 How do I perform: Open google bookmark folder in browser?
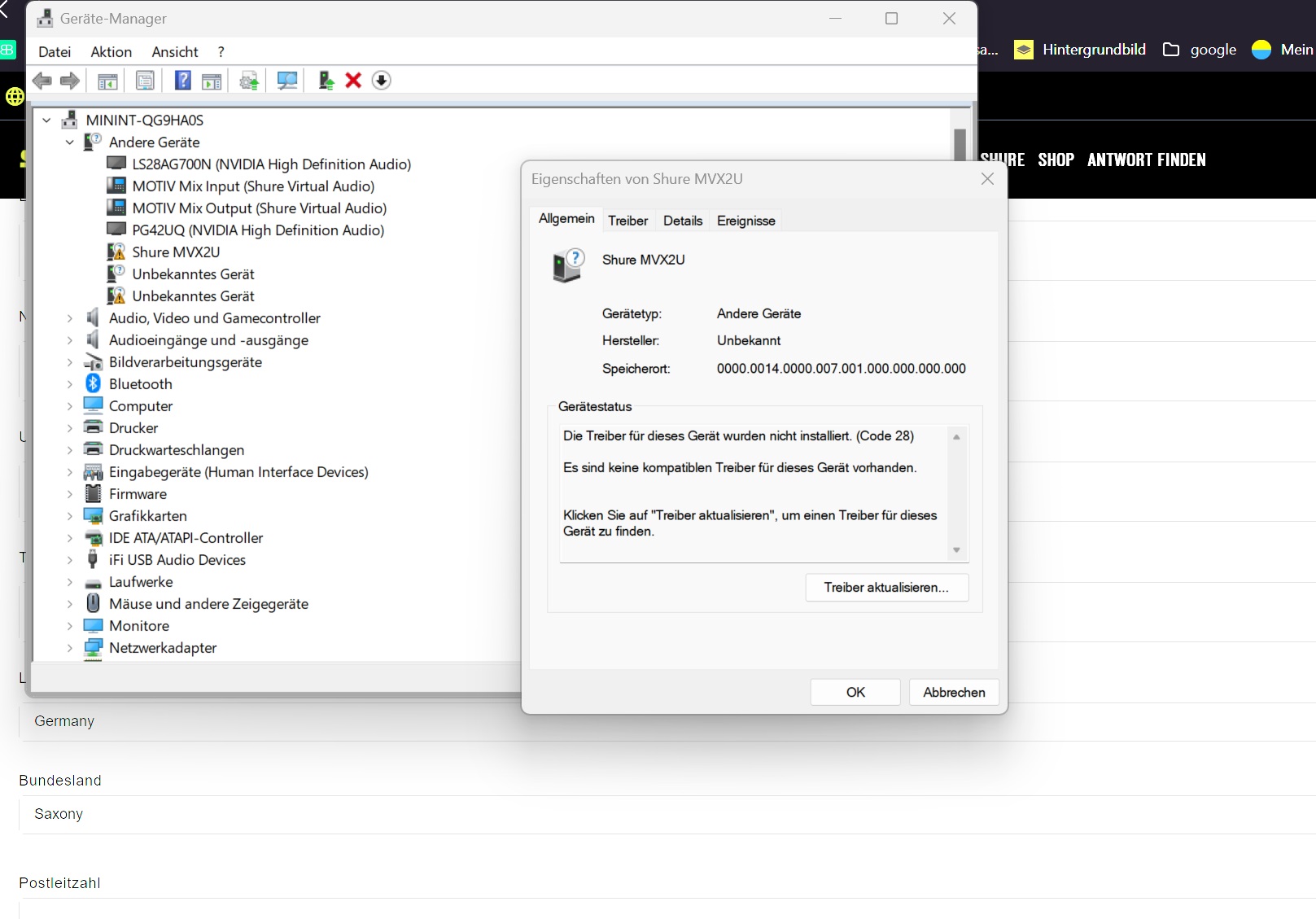point(1200,50)
